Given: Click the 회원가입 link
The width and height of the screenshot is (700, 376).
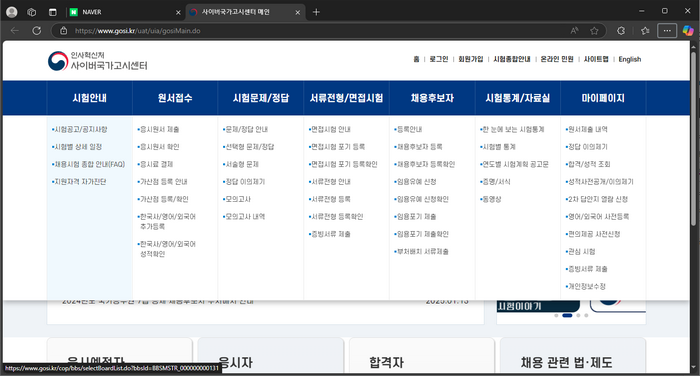Looking at the screenshot, I should tap(471, 59).
